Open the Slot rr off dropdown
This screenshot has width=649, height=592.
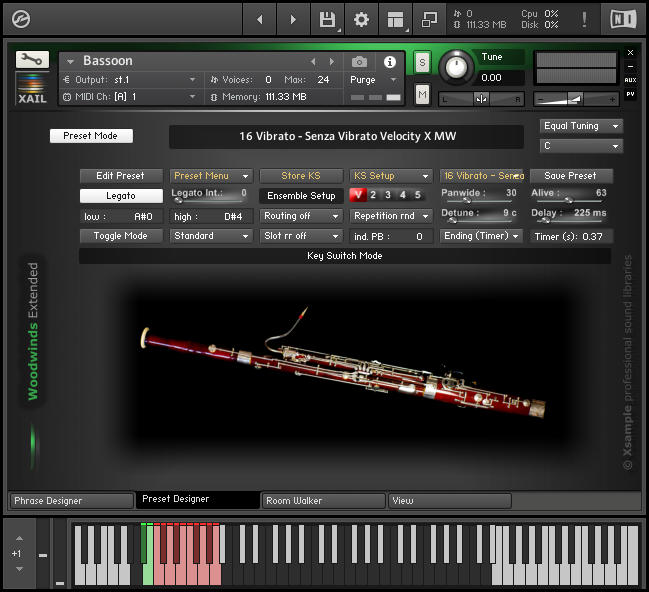click(x=301, y=236)
